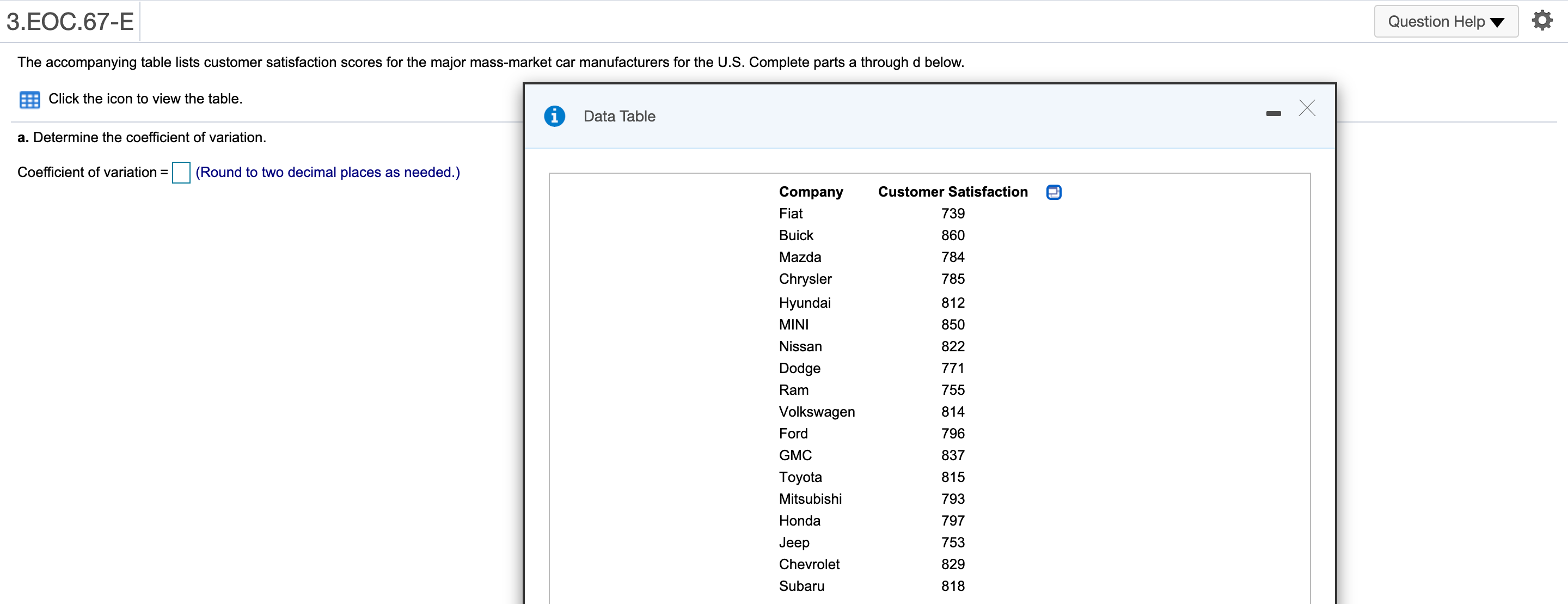
Task: Click the Company column header
Action: point(810,192)
